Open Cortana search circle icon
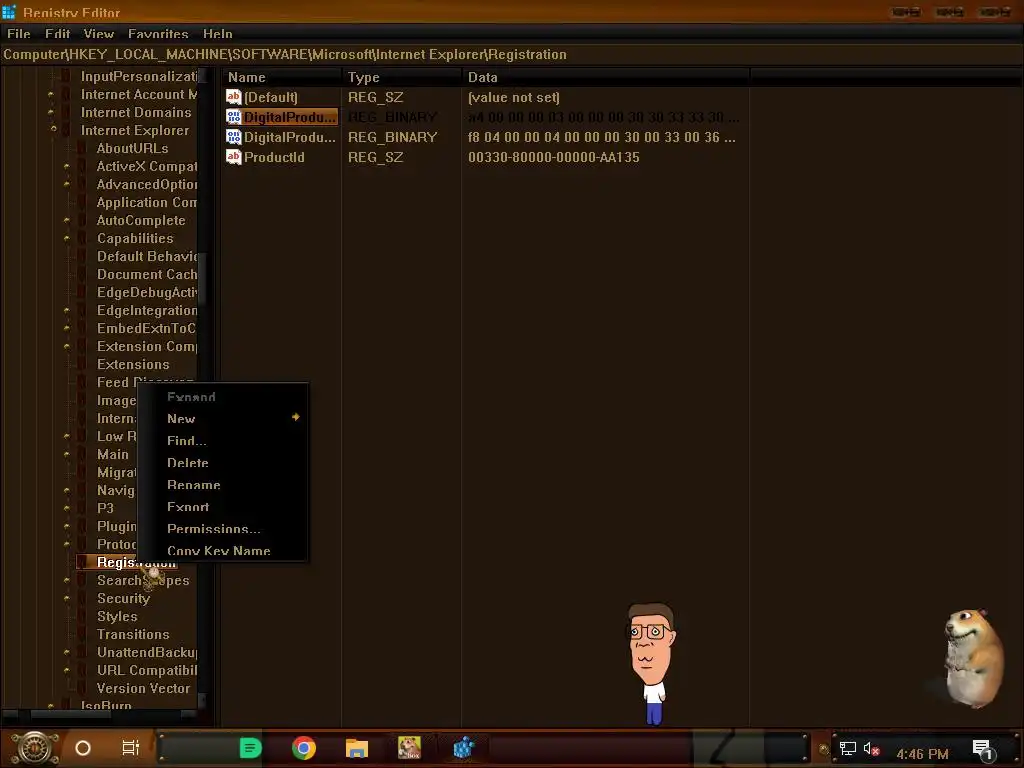This screenshot has width=1024, height=768. [x=83, y=748]
